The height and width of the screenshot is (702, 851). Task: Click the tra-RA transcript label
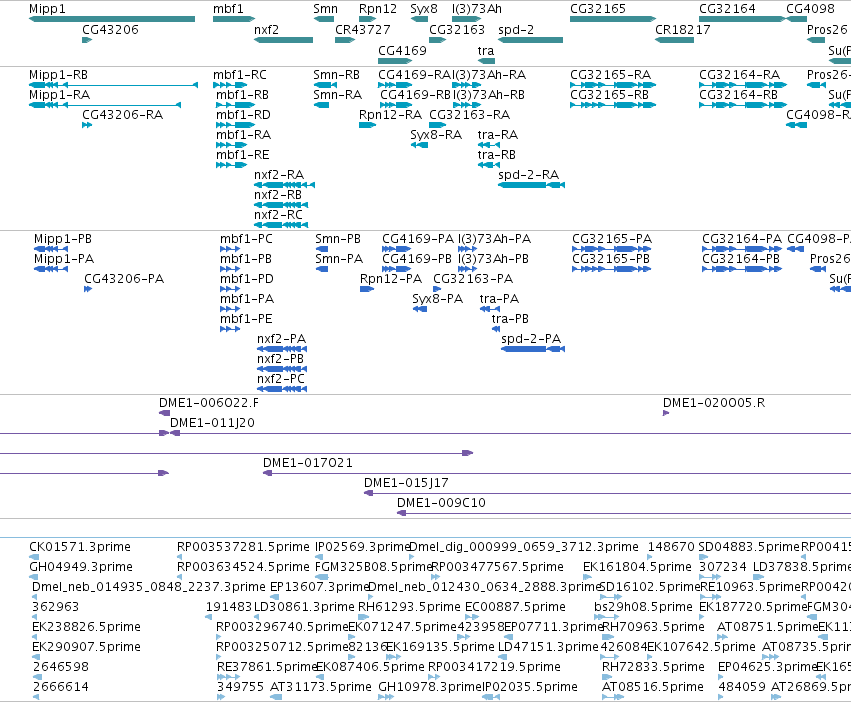coord(498,135)
